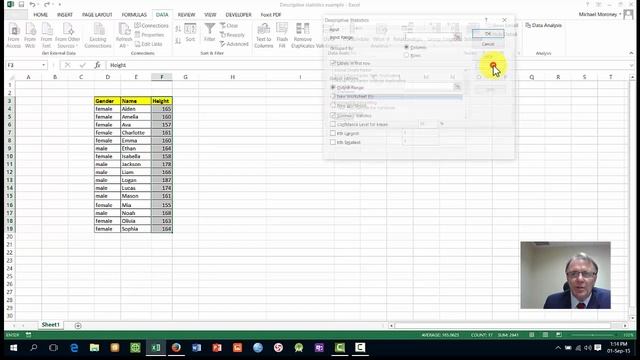This screenshot has height=360, width=640.
Task: Click the Connections icon in ribbon
Action: click(151, 25)
